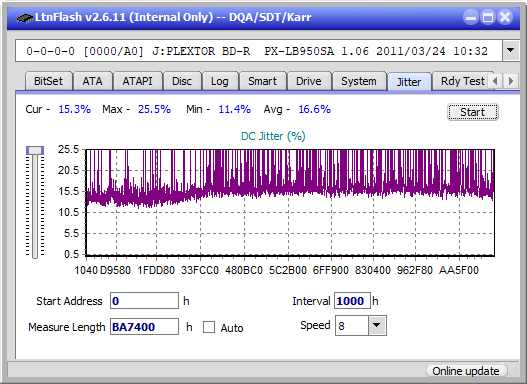The height and width of the screenshot is (384, 527).
Task: Enable the Auto checkbox
Action: (209, 327)
